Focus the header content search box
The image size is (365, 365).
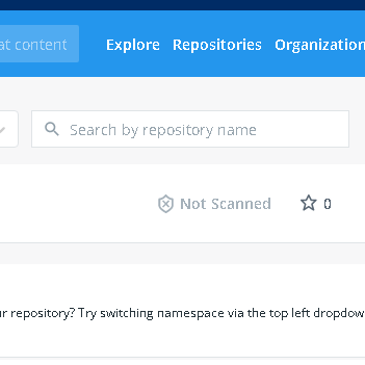tap(39, 44)
